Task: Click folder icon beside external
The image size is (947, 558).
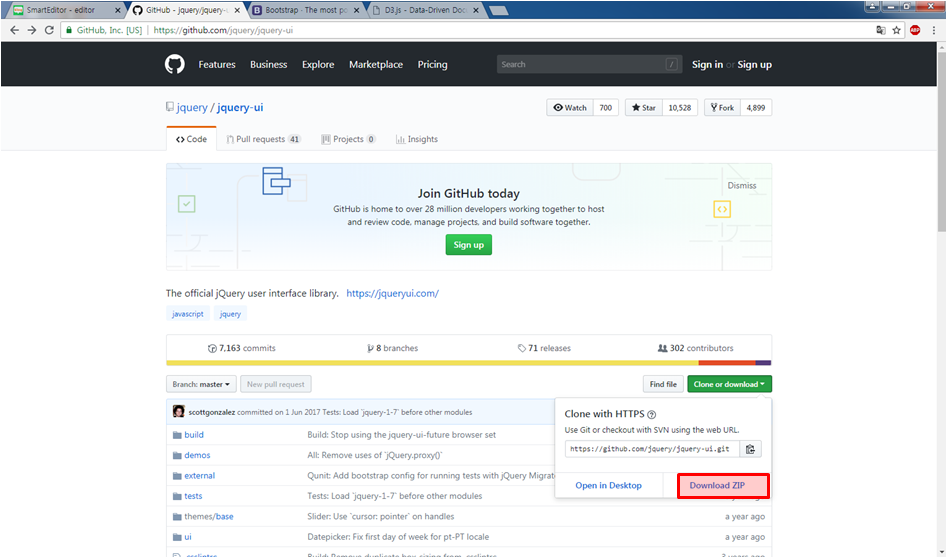Action: (177, 476)
